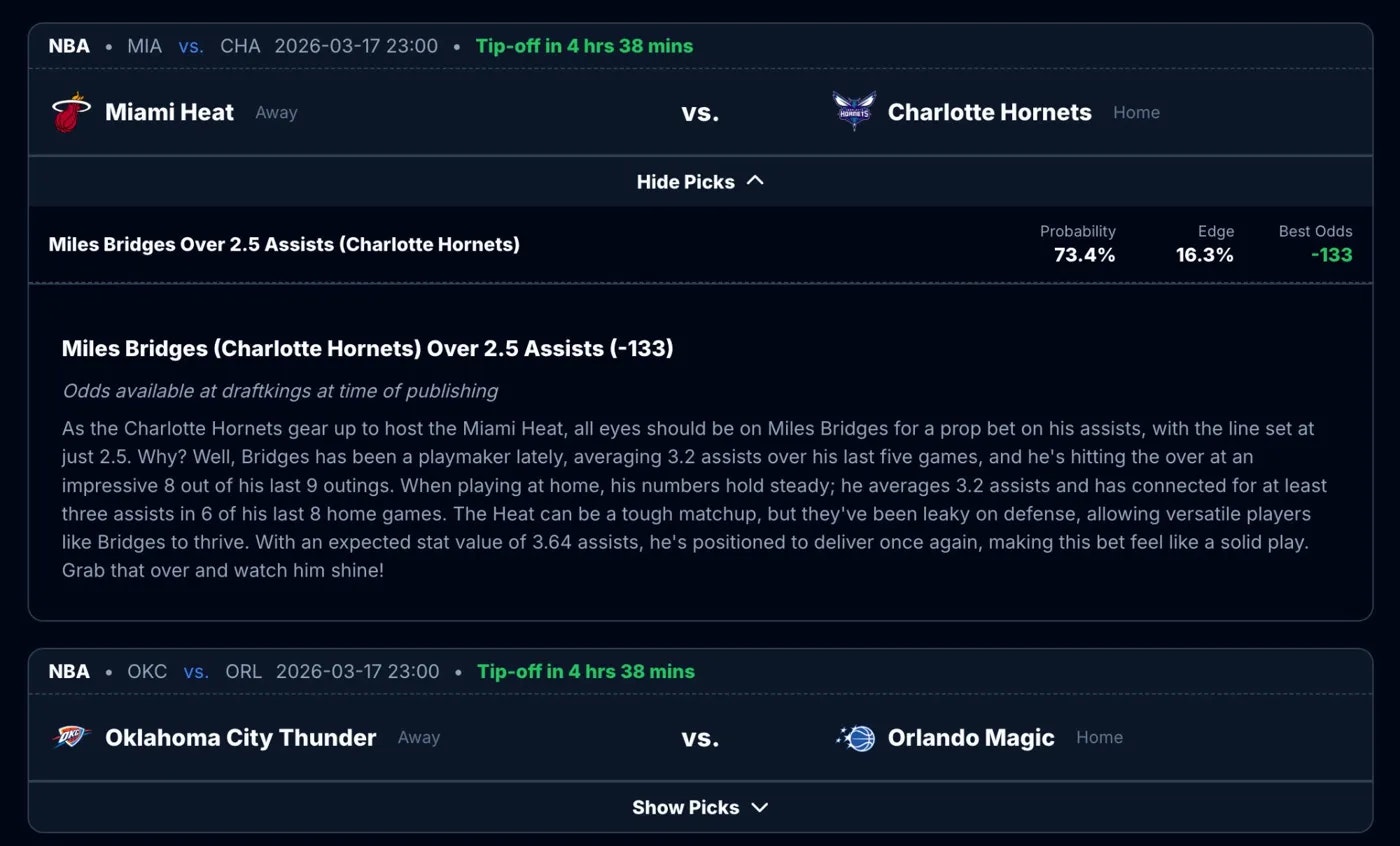Click the Oklahoma City Thunder logo

point(71,737)
